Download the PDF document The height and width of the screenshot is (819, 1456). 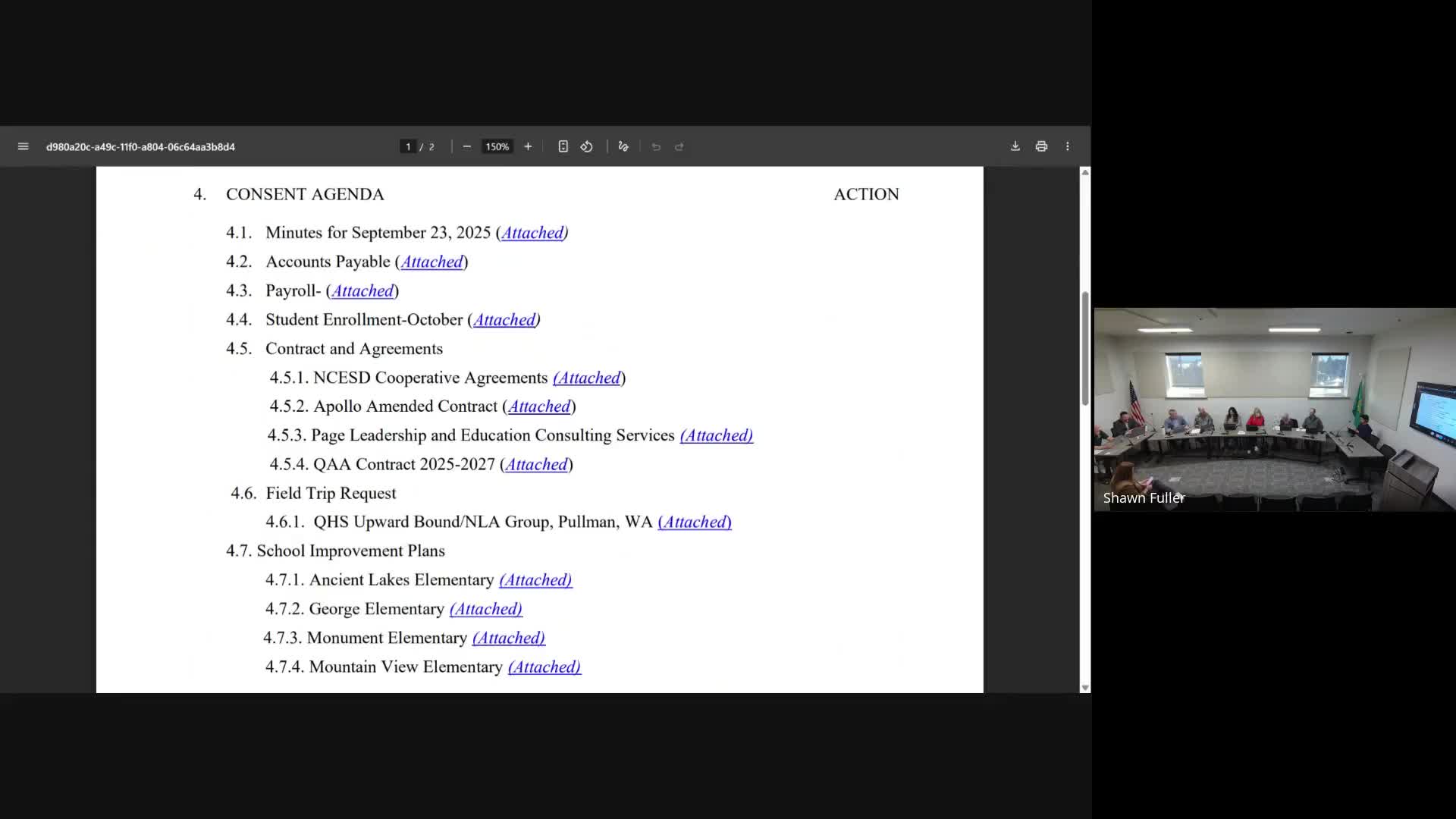(1015, 146)
